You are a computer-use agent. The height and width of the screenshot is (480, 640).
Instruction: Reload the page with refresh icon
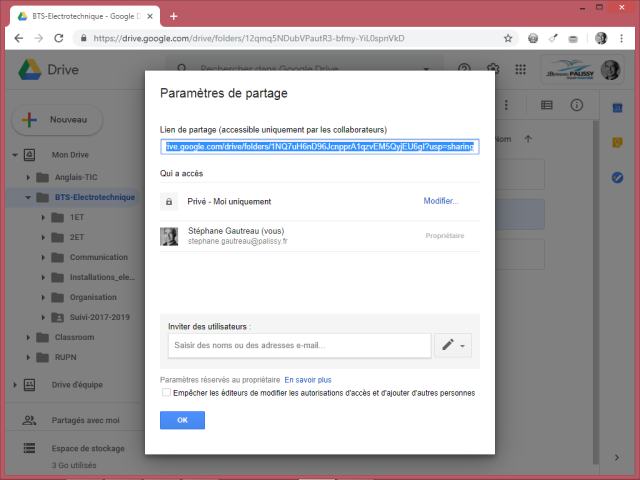tap(59, 38)
